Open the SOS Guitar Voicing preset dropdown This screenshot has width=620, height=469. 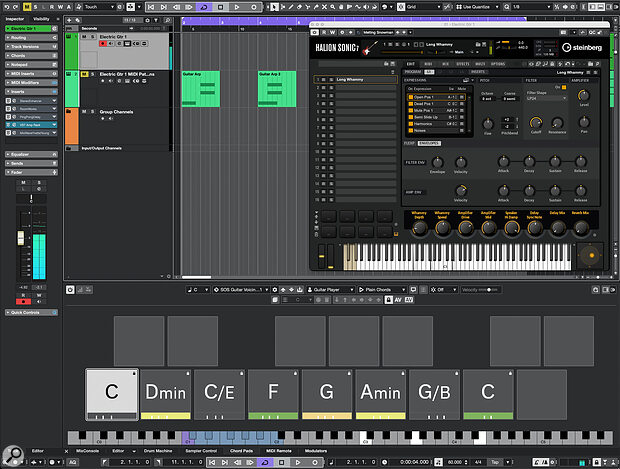(x=241, y=289)
